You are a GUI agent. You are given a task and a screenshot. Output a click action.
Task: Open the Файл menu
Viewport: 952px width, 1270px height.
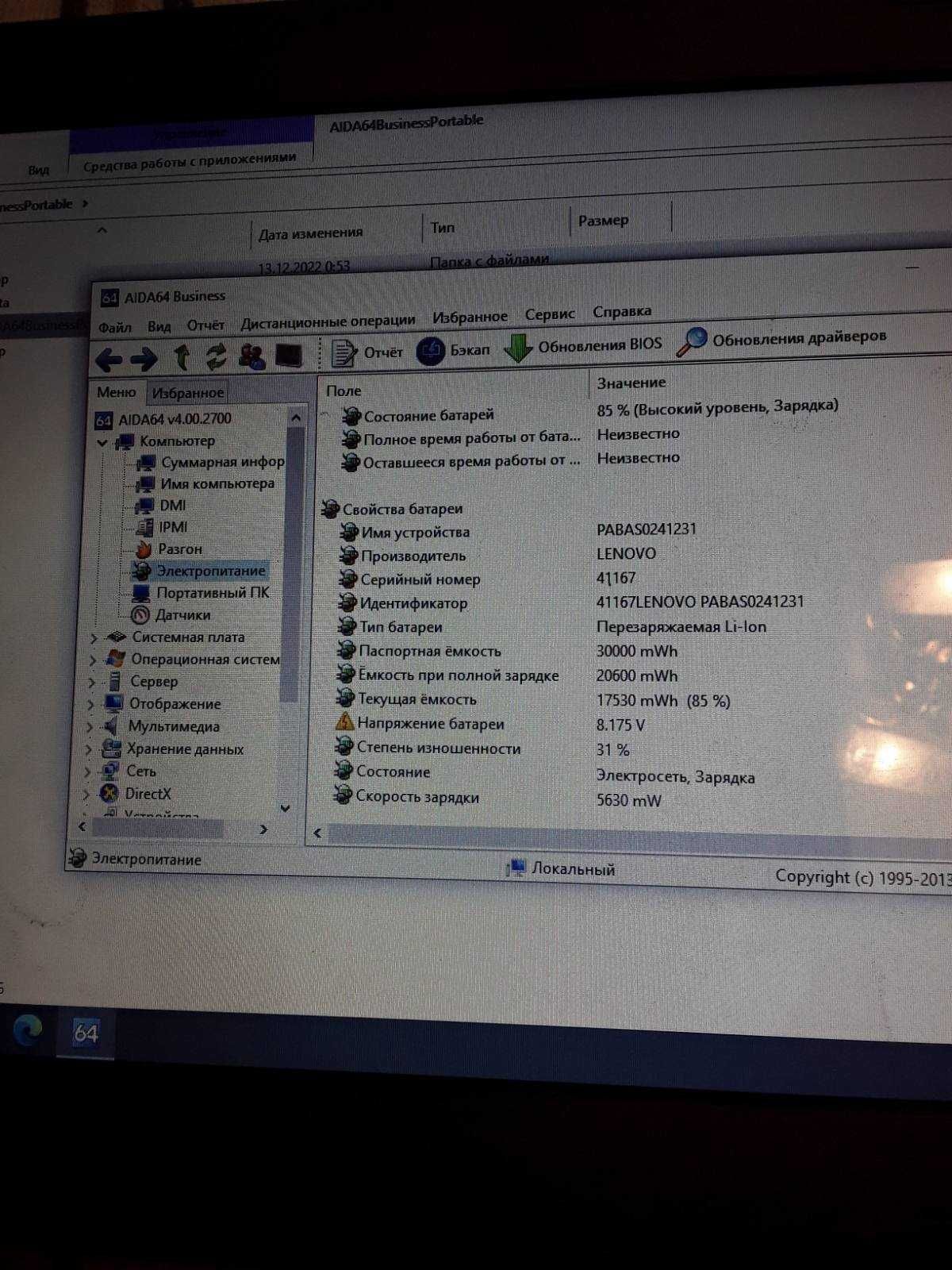tap(115, 328)
